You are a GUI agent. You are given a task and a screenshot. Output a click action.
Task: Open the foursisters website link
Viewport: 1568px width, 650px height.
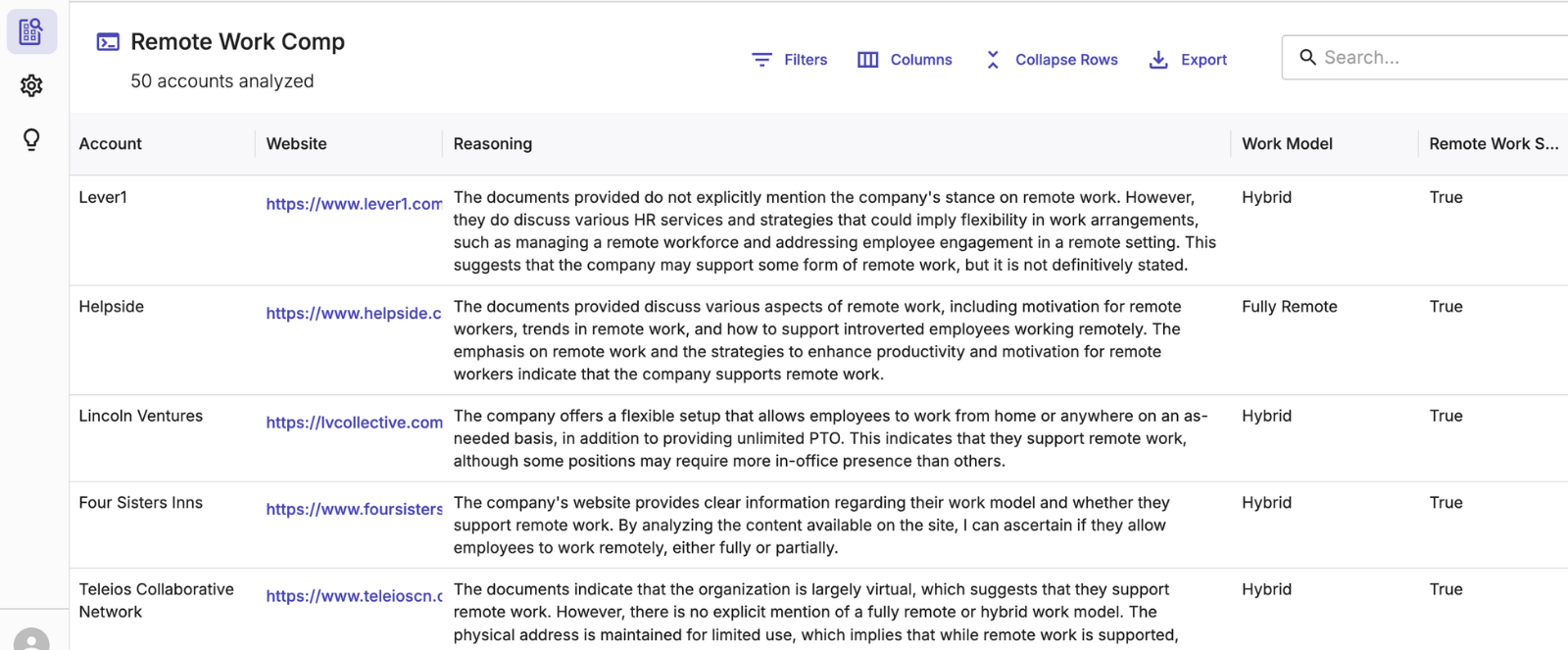click(x=354, y=509)
